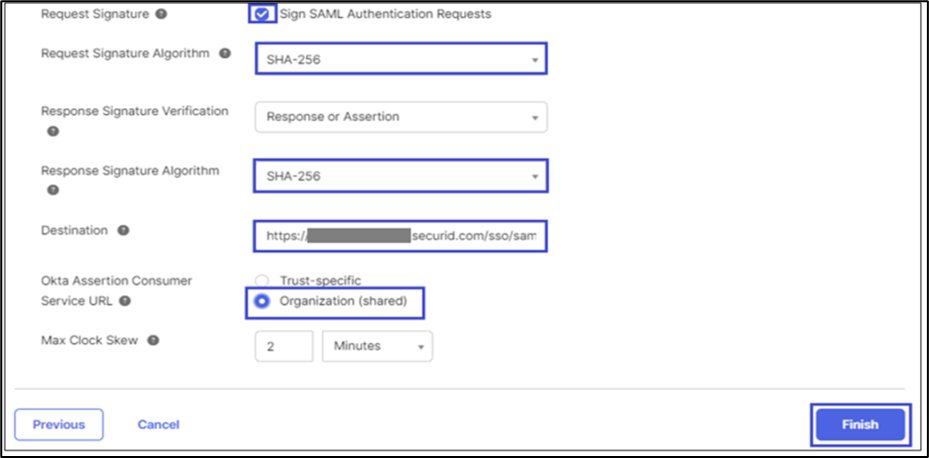Select the Organization (shared) radio option
This screenshot has height=458, width=929.
pyautogui.click(x=263, y=301)
